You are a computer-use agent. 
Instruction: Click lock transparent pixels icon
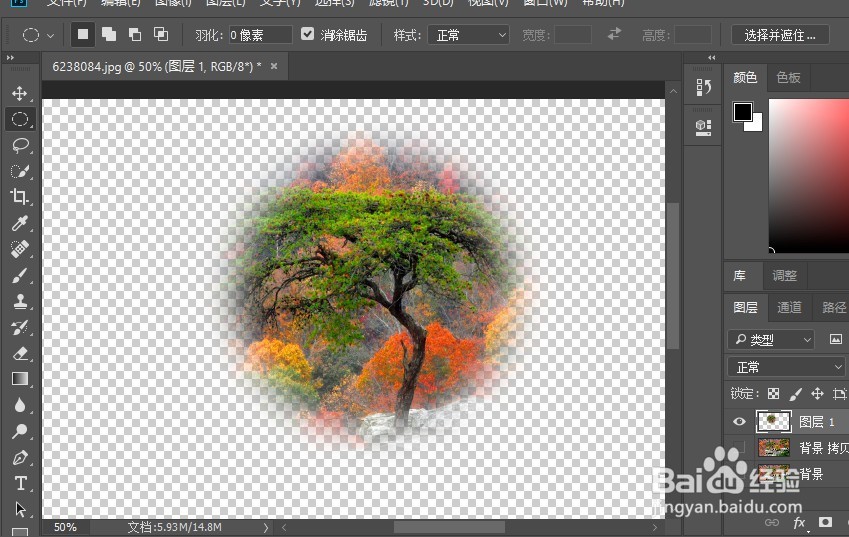click(773, 394)
